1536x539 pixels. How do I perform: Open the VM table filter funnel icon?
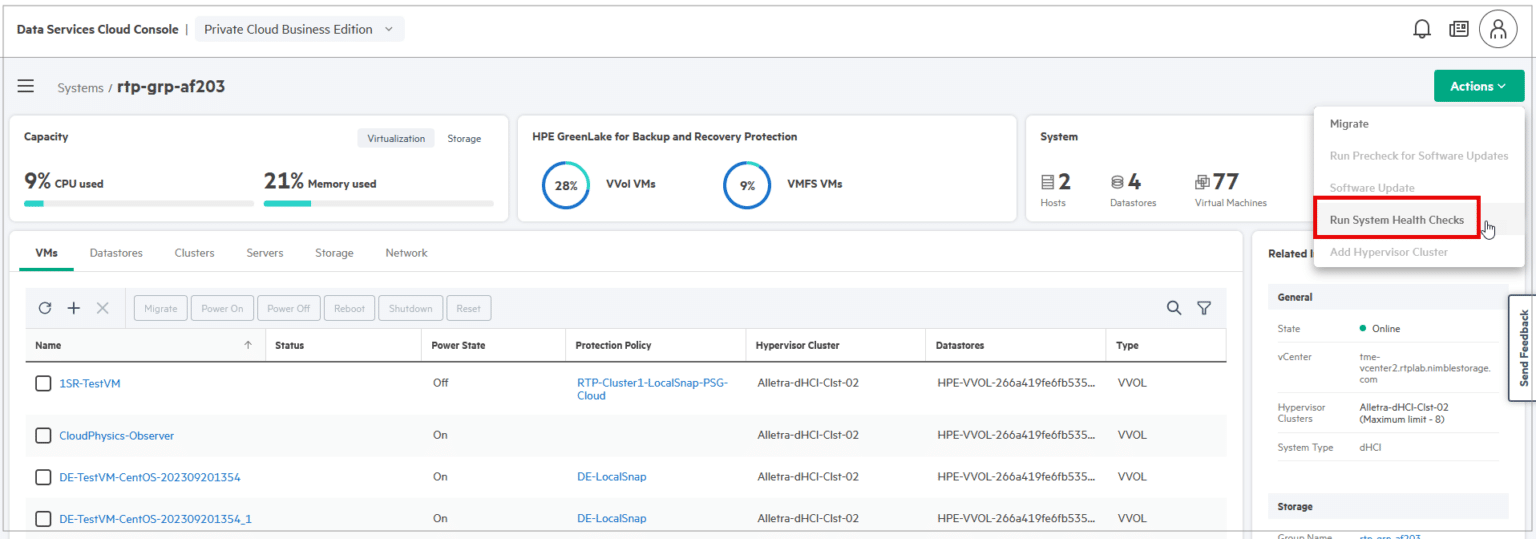click(x=1204, y=308)
